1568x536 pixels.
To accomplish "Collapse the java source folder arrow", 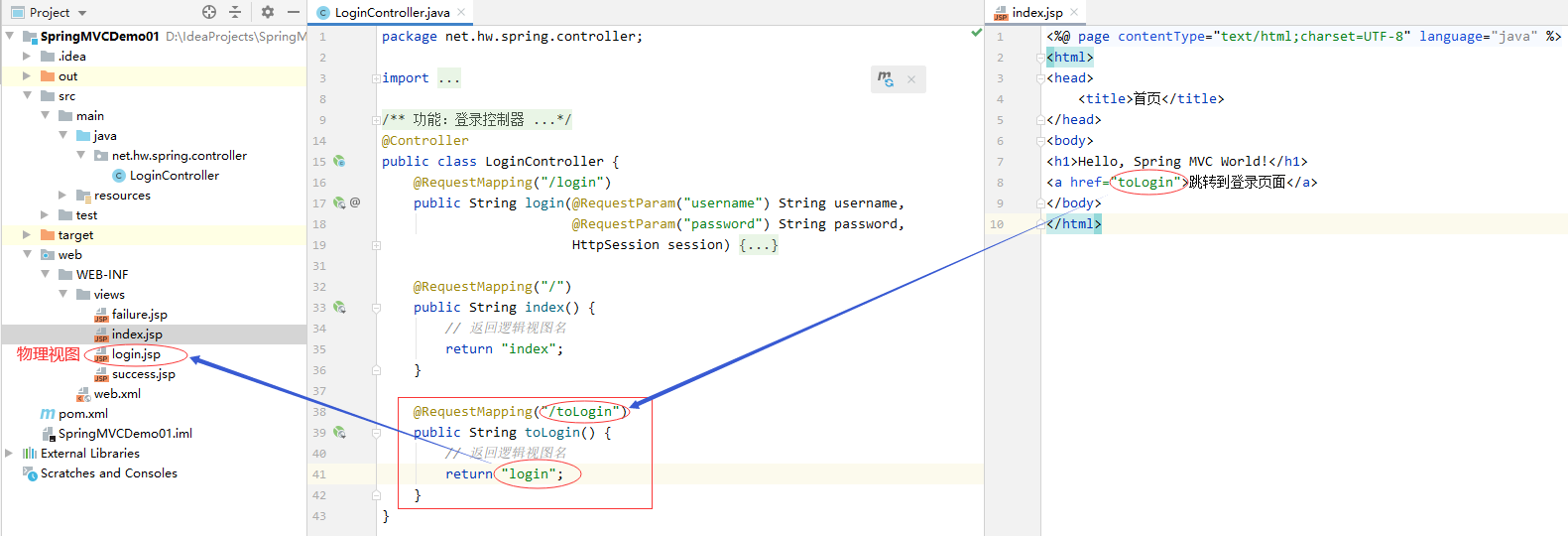I will (x=62, y=135).
